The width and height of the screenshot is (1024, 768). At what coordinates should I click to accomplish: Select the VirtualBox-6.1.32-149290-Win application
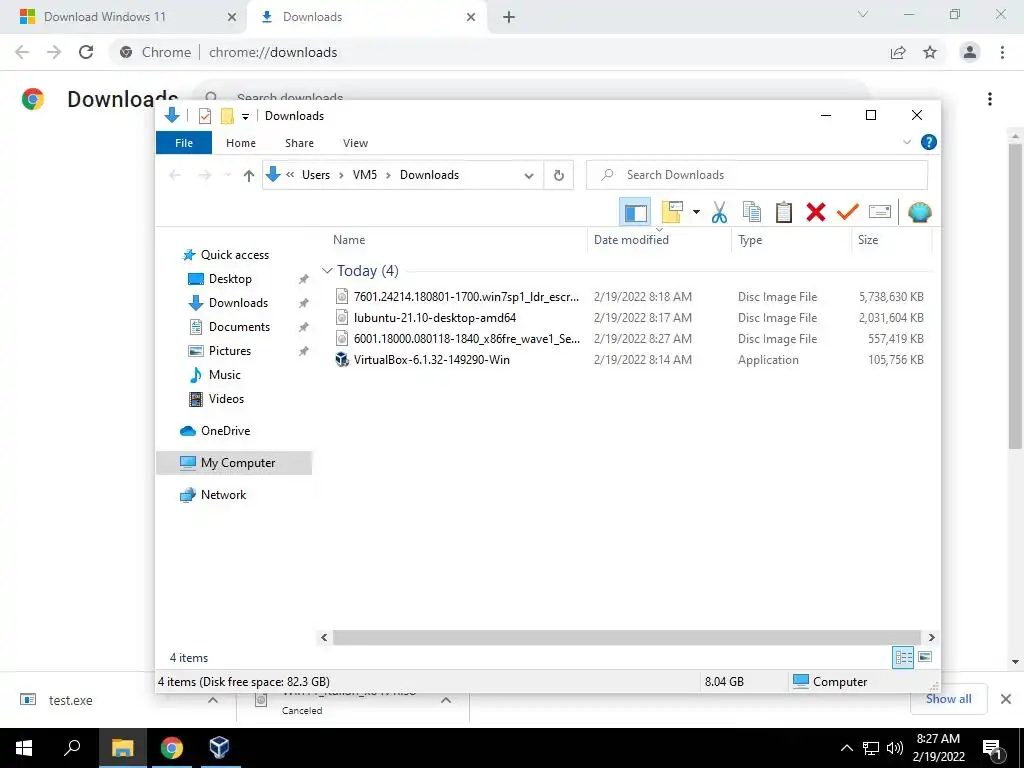click(431, 359)
